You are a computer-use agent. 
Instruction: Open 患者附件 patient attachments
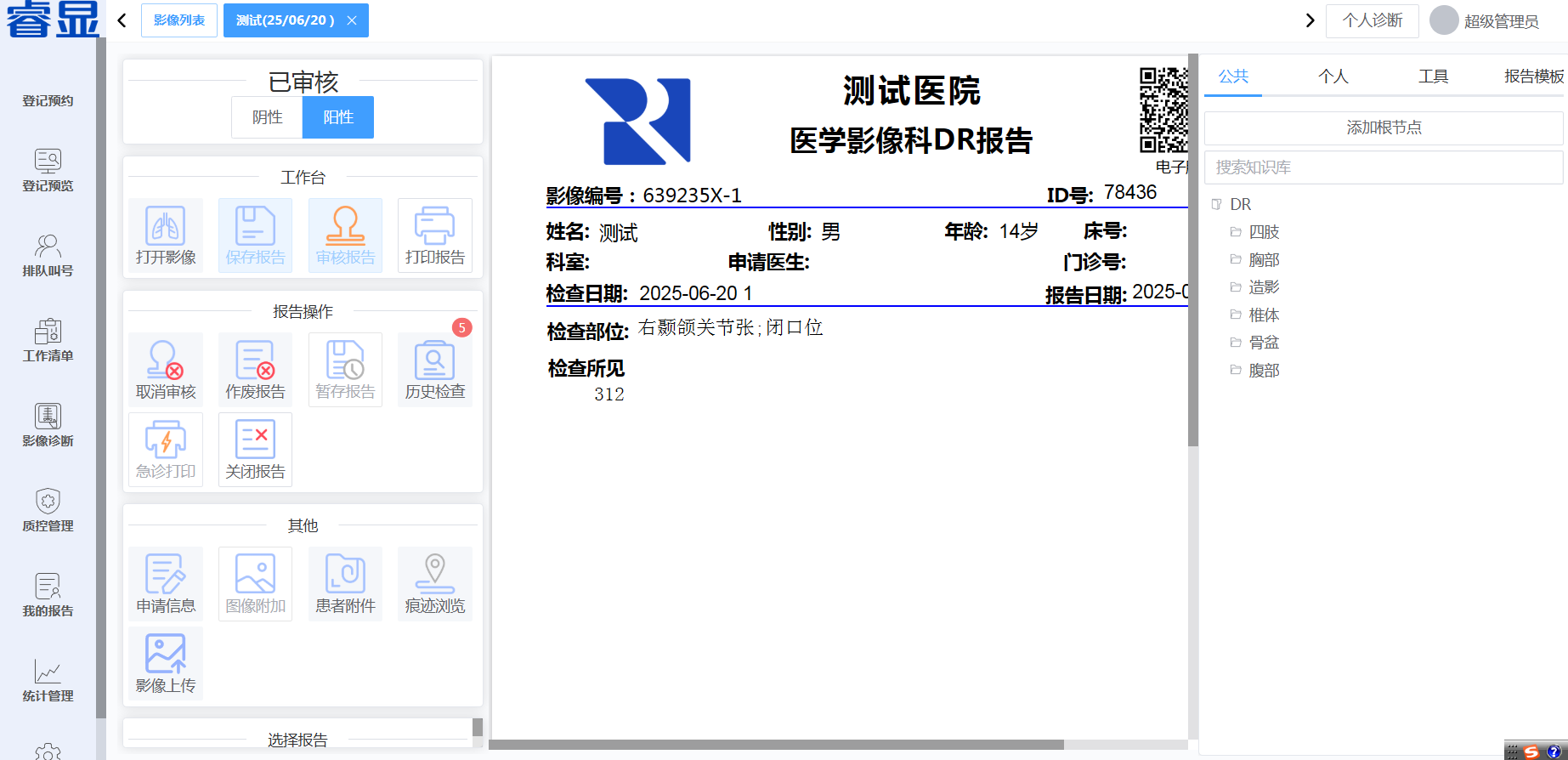coord(345,583)
